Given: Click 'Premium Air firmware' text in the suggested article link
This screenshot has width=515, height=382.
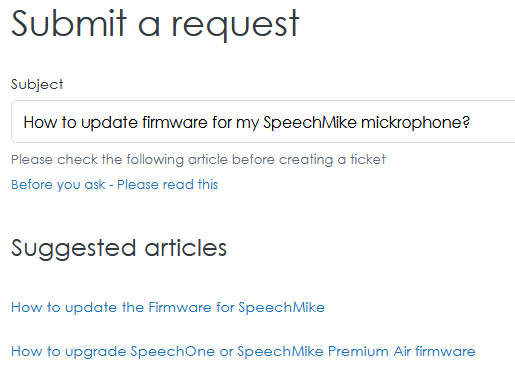Looking at the screenshot, I should pyautogui.click(x=402, y=352).
